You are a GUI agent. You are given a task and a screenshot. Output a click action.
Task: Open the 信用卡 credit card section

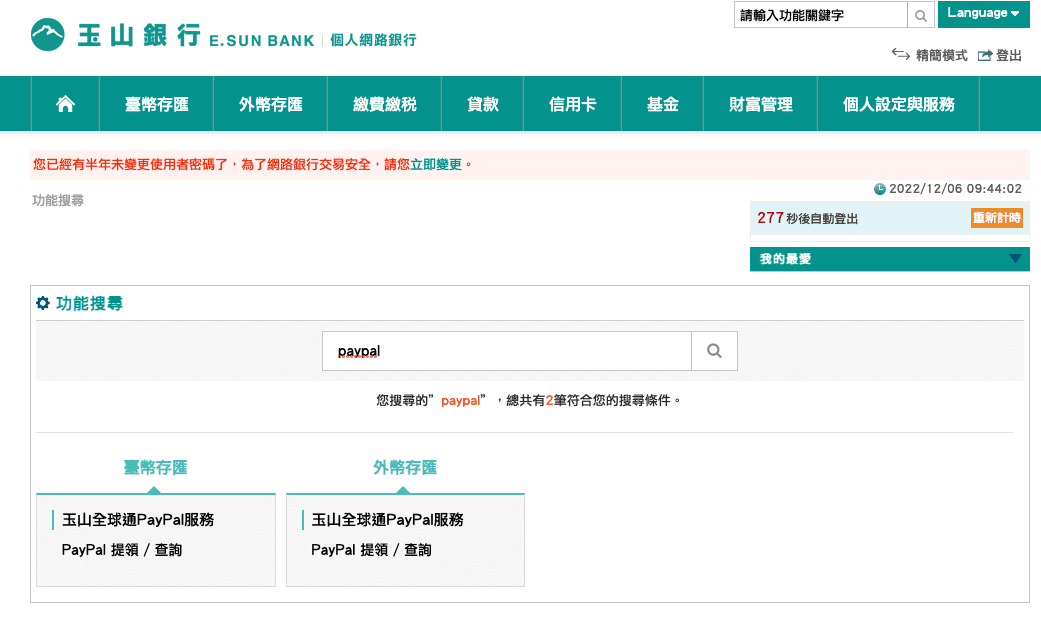572,103
